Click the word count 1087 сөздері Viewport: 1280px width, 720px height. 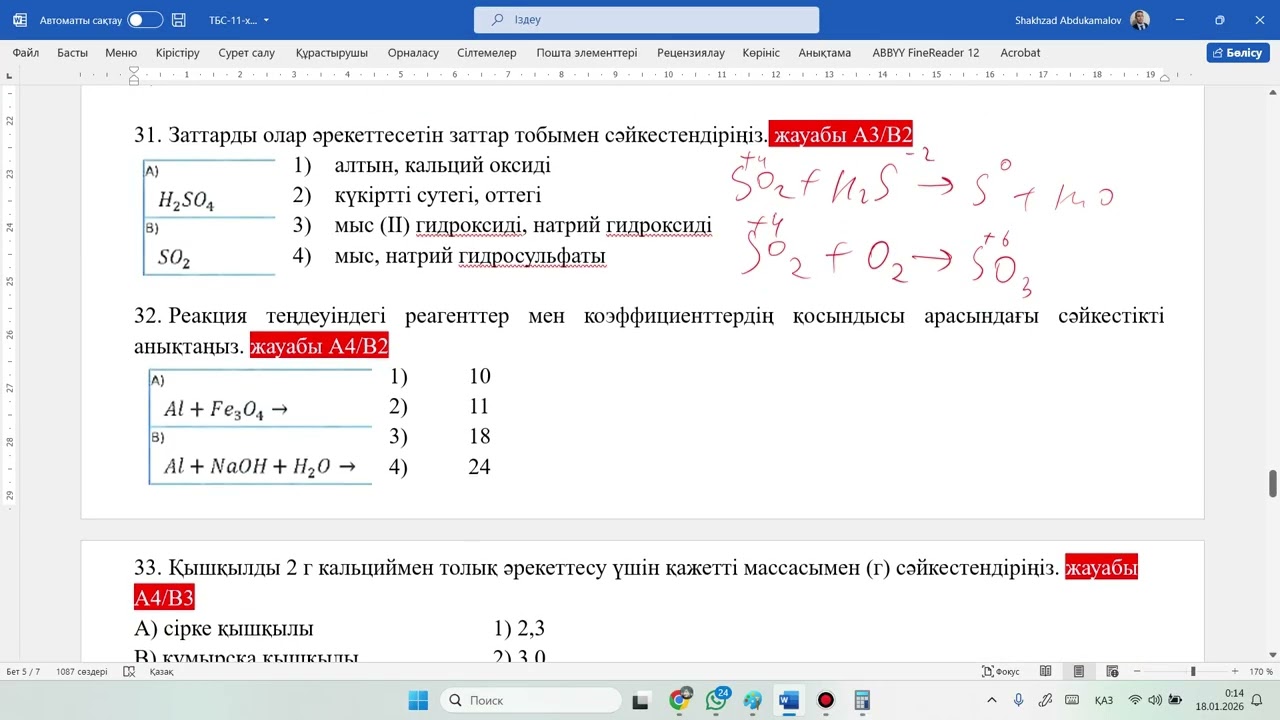point(82,672)
